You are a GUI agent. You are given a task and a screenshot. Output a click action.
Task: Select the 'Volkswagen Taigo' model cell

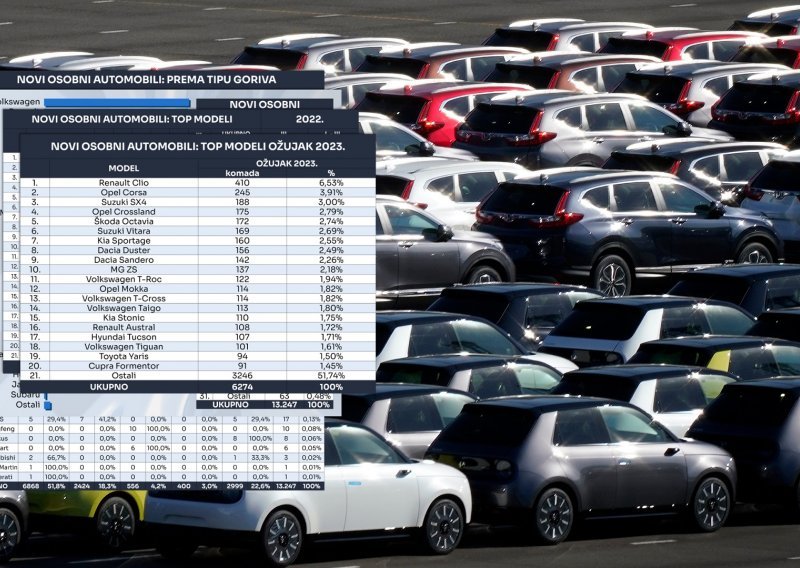(123, 308)
